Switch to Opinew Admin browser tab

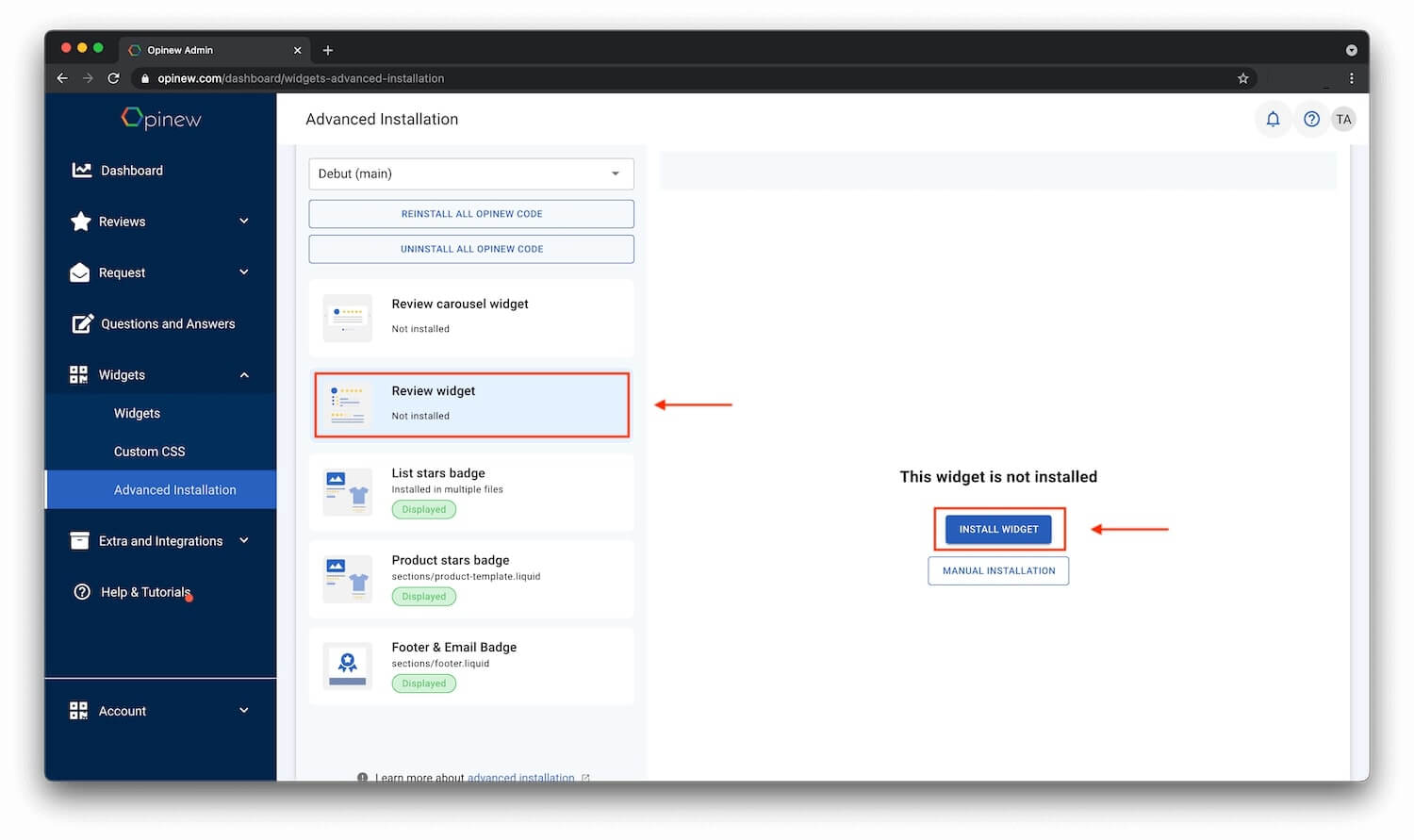click(215, 50)
